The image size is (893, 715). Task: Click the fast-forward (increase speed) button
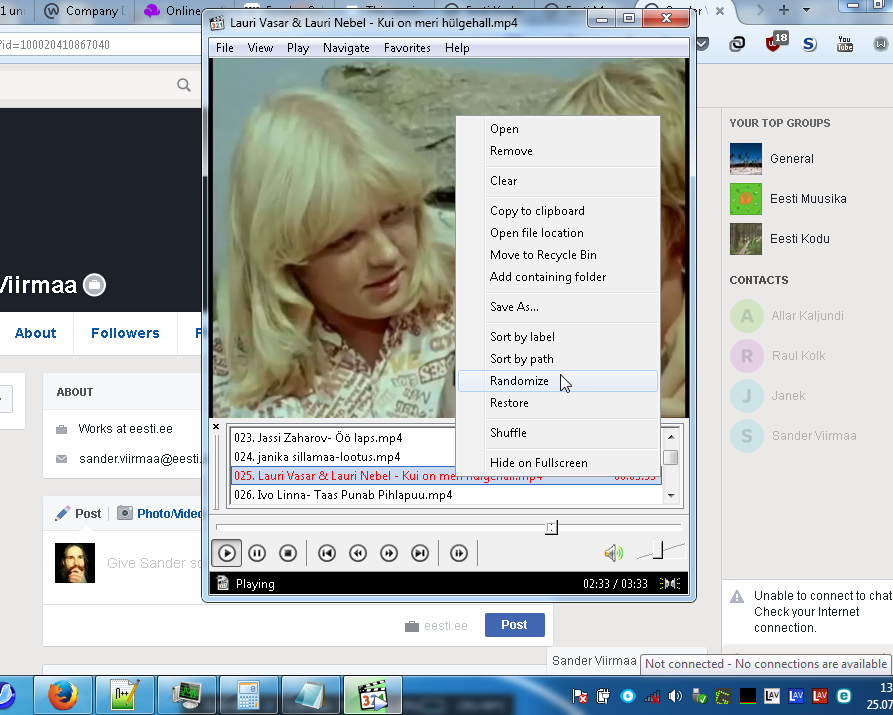389,553
